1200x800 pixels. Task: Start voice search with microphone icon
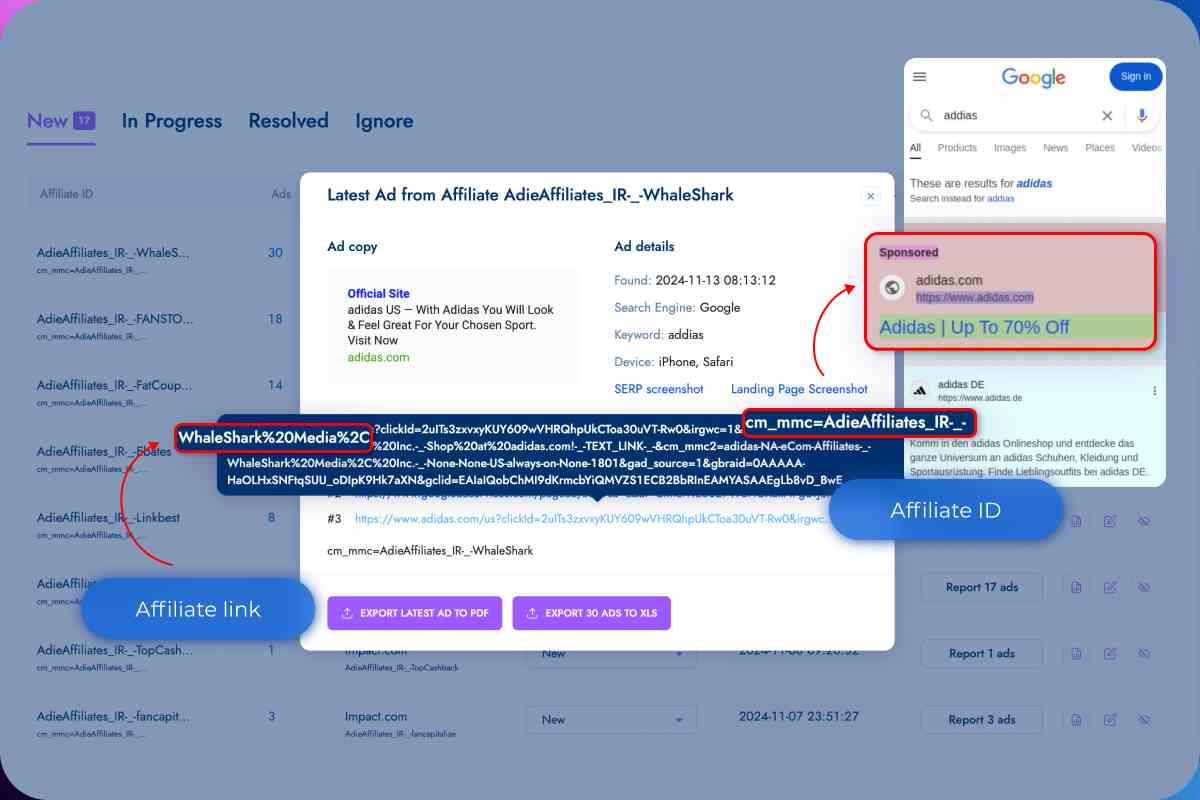[1142, 116]
